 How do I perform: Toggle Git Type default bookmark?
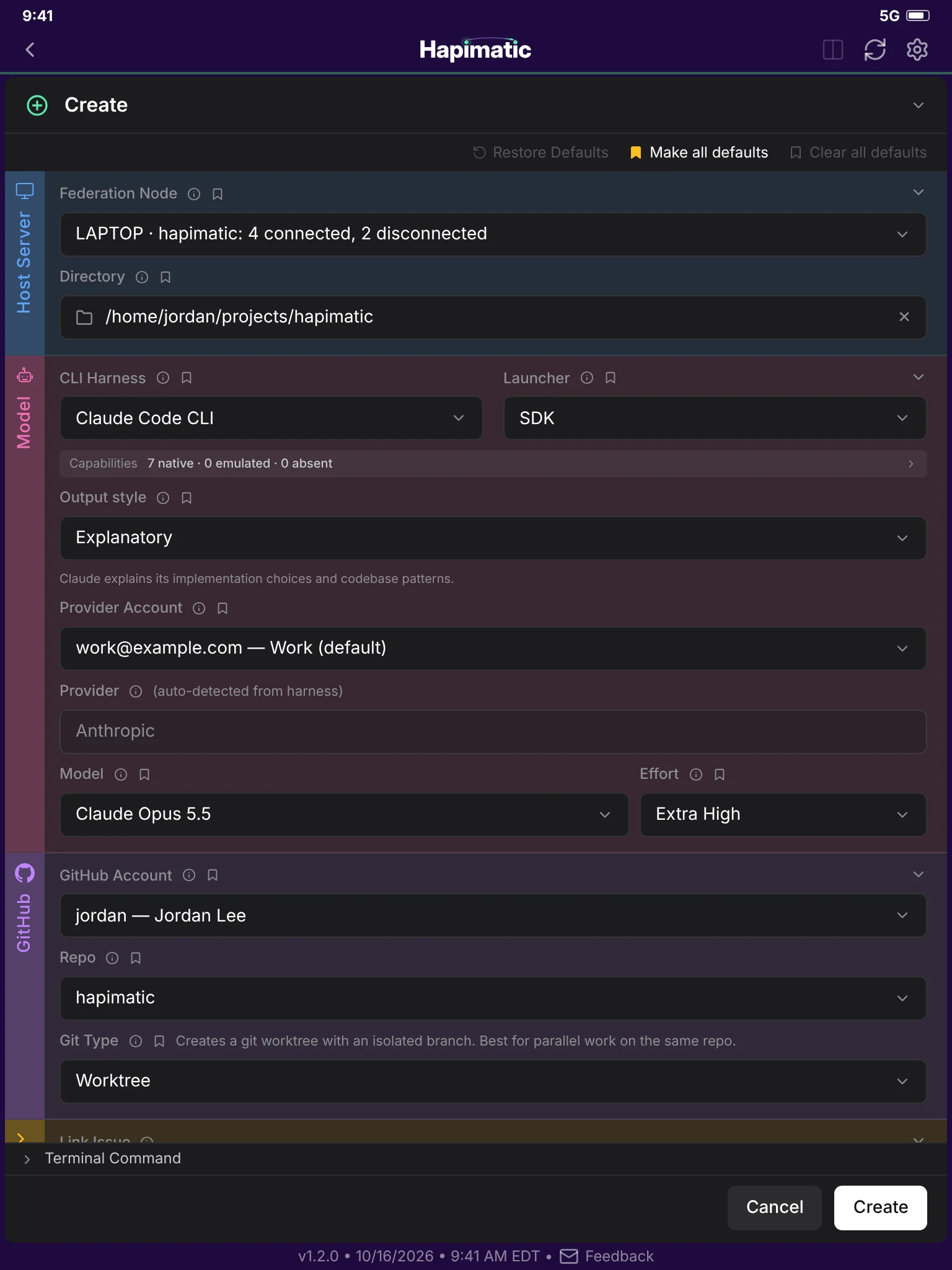(159, 1041)
